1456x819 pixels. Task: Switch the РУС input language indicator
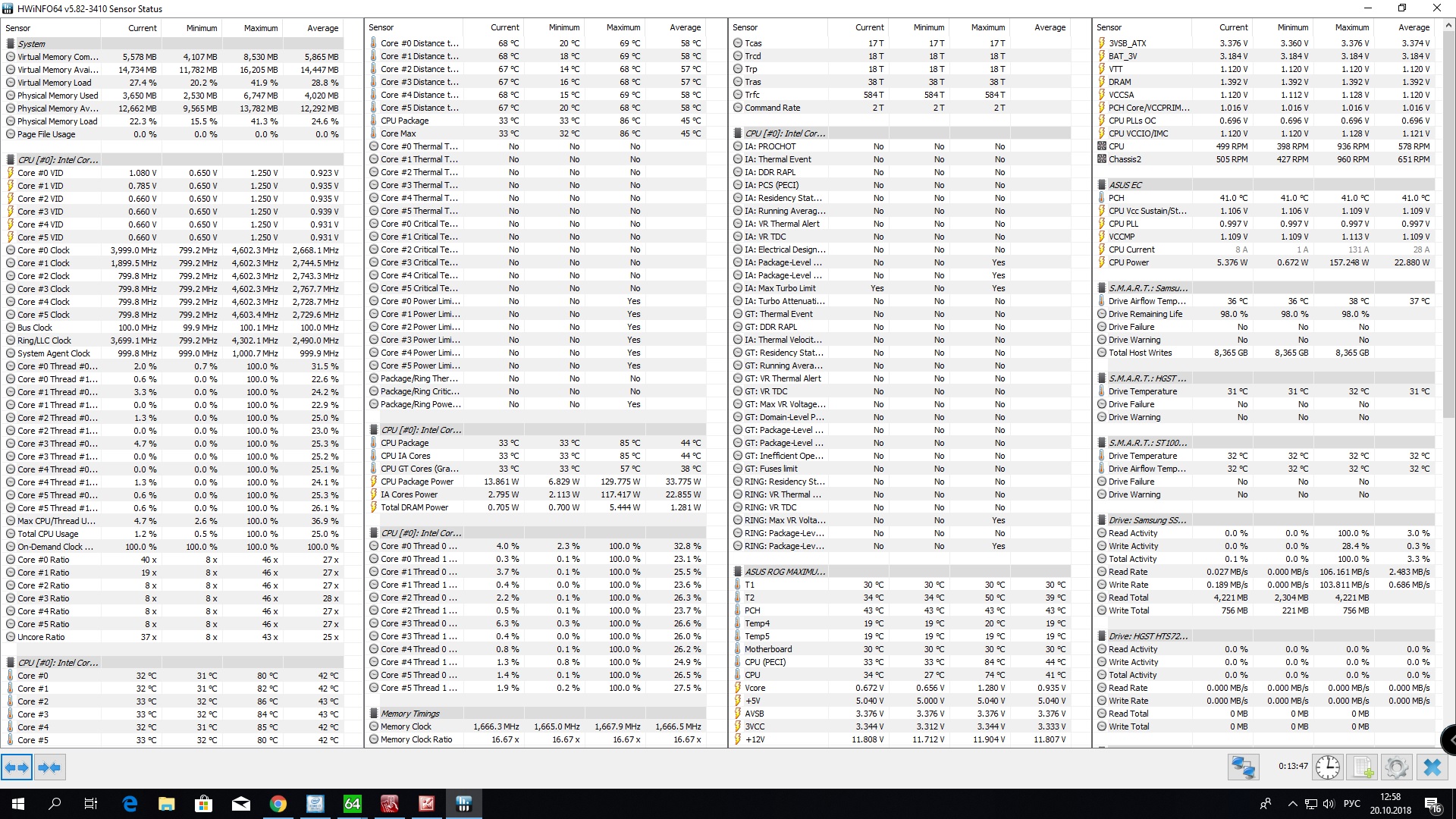[x=1351, y=804]
